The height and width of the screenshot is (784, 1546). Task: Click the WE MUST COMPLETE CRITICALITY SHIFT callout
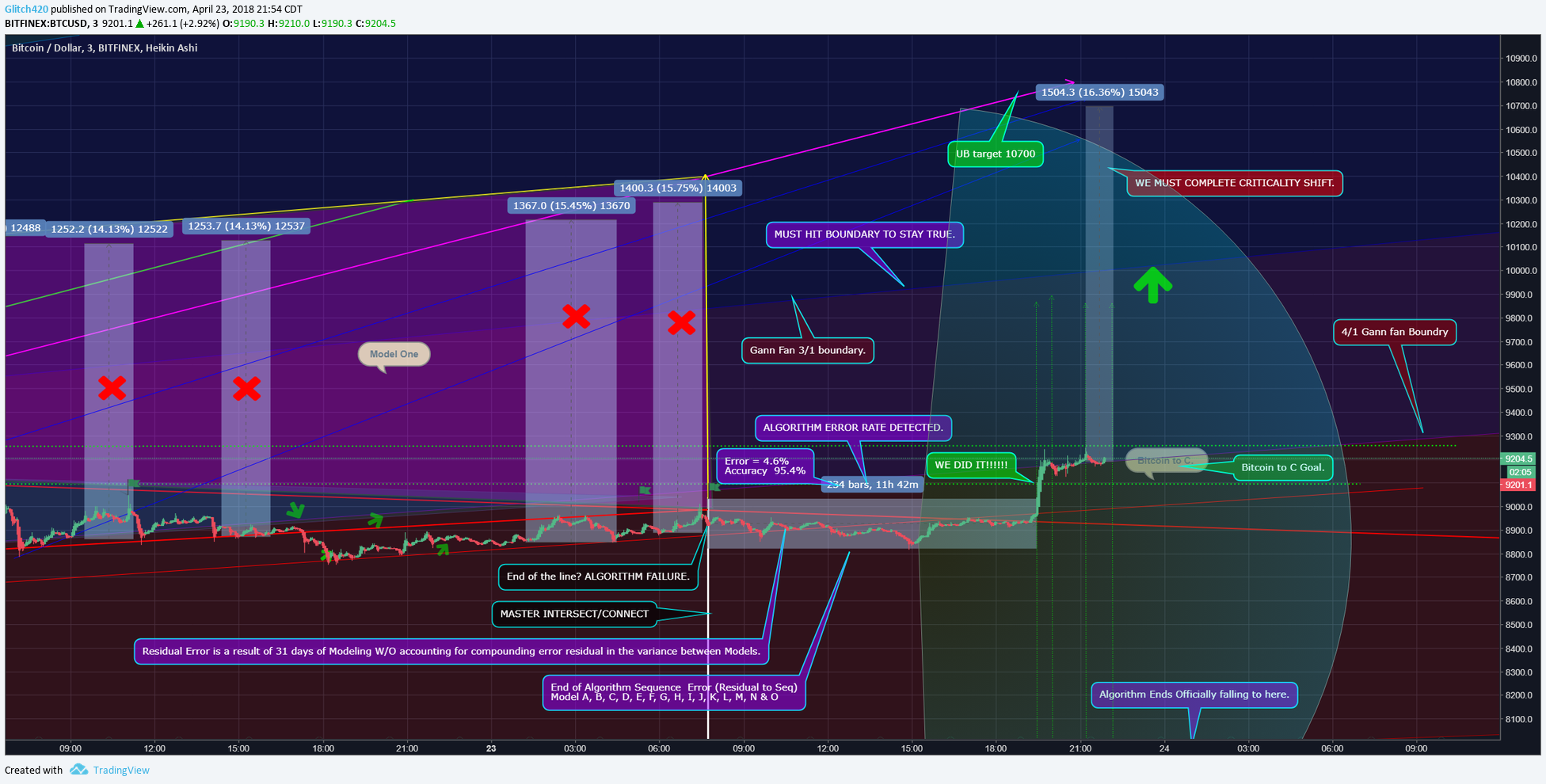pyautogui.click(x=1234, y=183)
